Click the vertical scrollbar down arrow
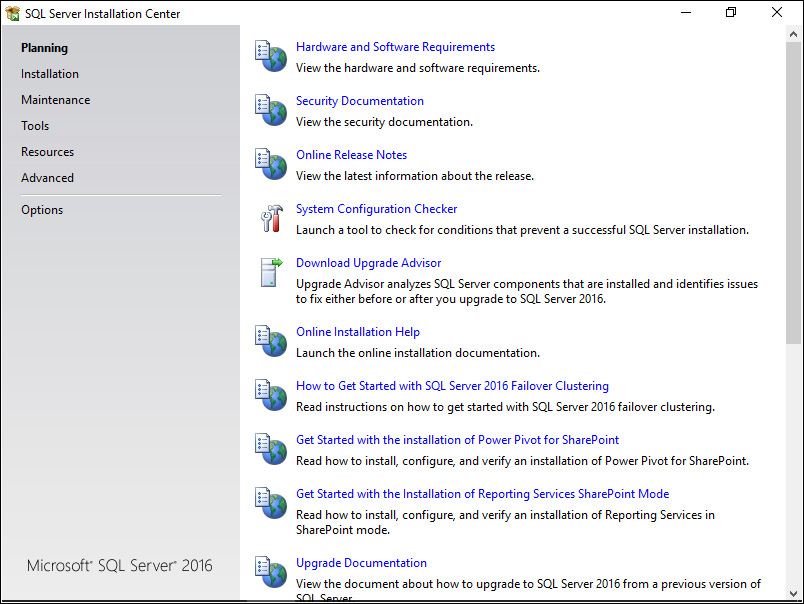Viewport: 804px width, 604px height. (x=794, y=594)
